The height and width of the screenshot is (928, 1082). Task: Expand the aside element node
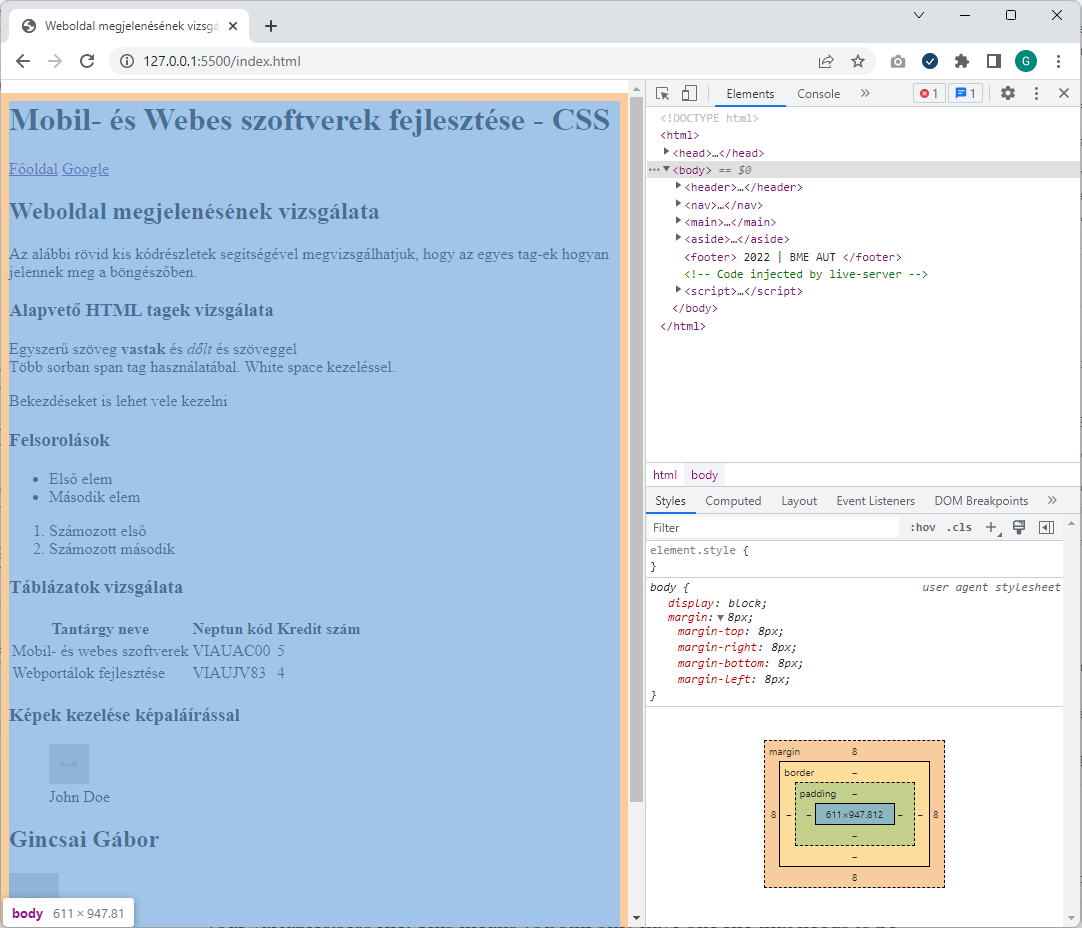point(679,238)
